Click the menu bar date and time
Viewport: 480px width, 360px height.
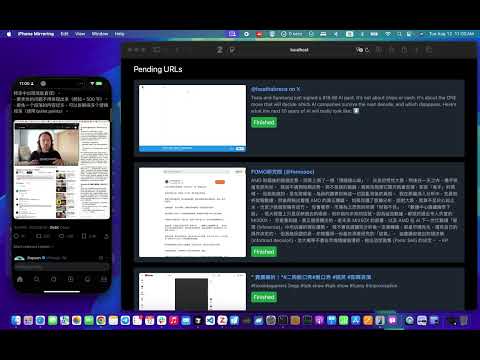click(451, 34)
